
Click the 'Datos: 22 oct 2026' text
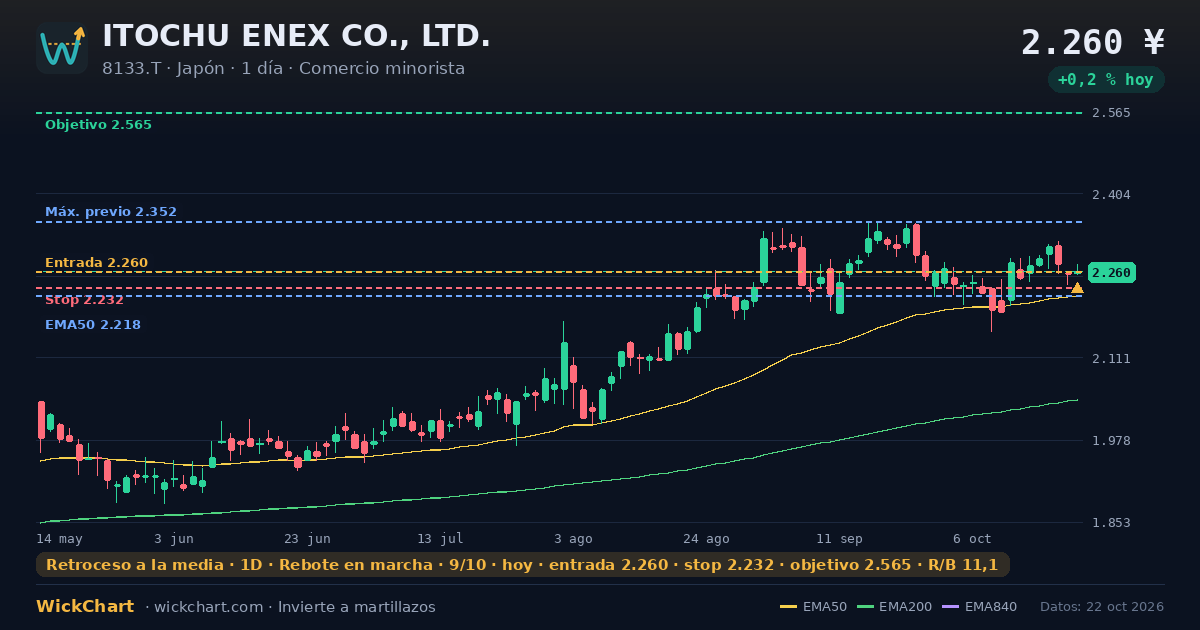pyautogui.click(x=1102, y=607)
